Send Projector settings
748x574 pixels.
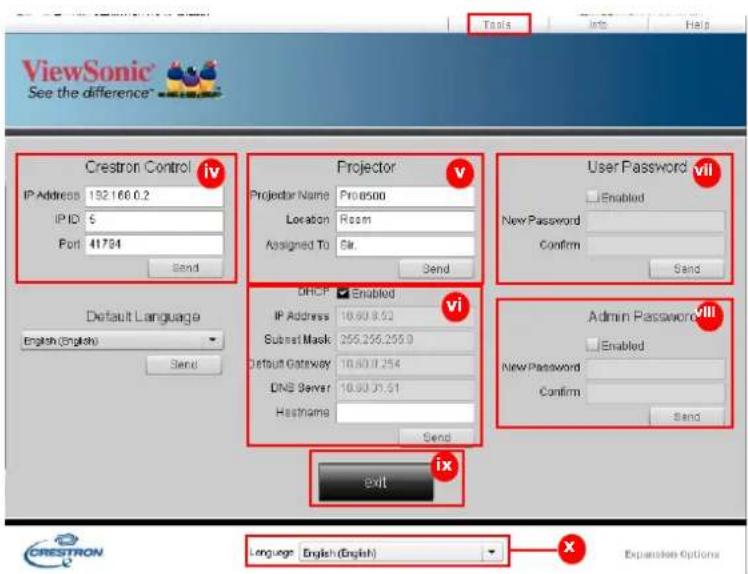(436, 269)
